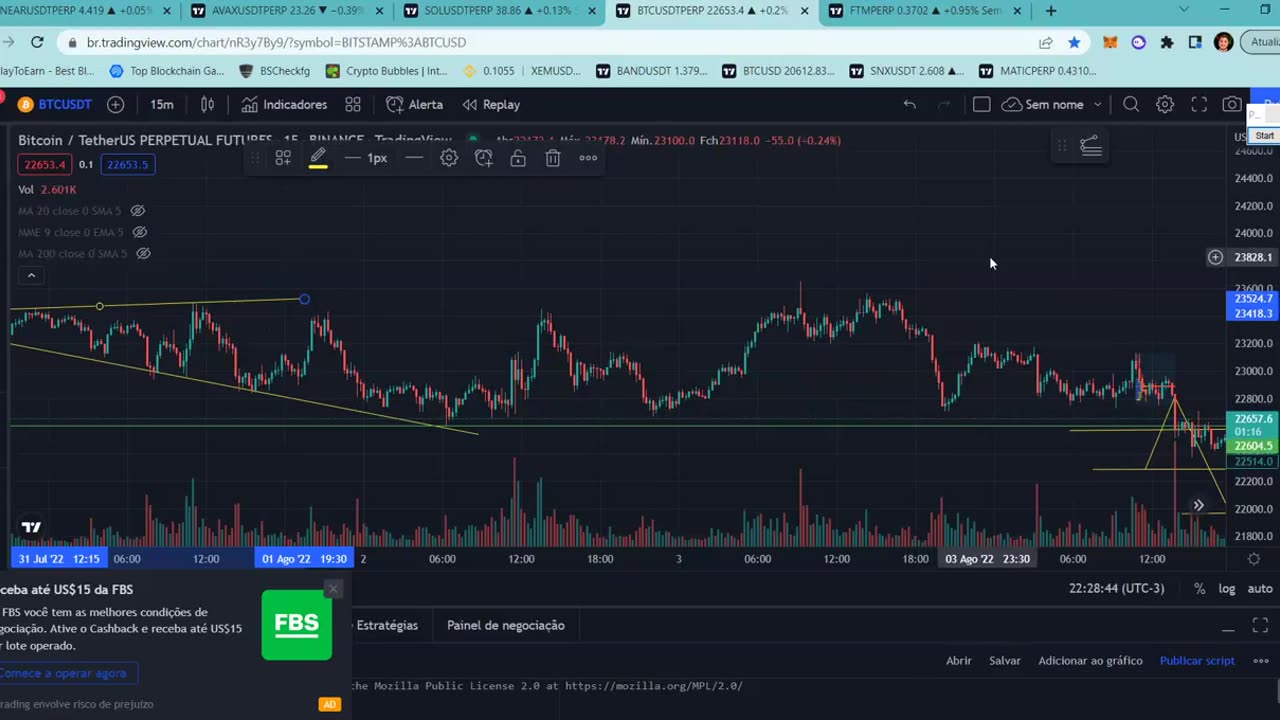Open the quick search magnifier
The width and height of the screenshot is (1280, 720).
pos(1131,104)
